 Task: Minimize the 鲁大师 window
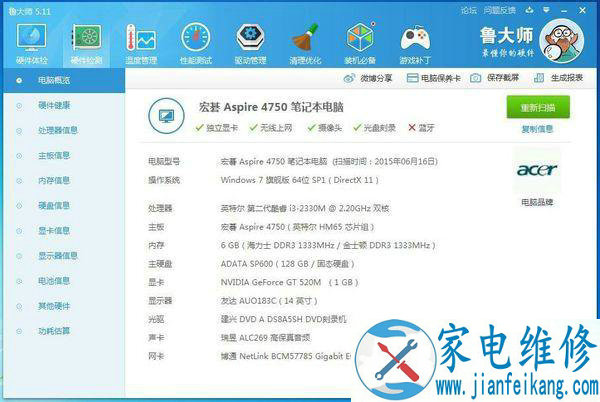(564, 11)
